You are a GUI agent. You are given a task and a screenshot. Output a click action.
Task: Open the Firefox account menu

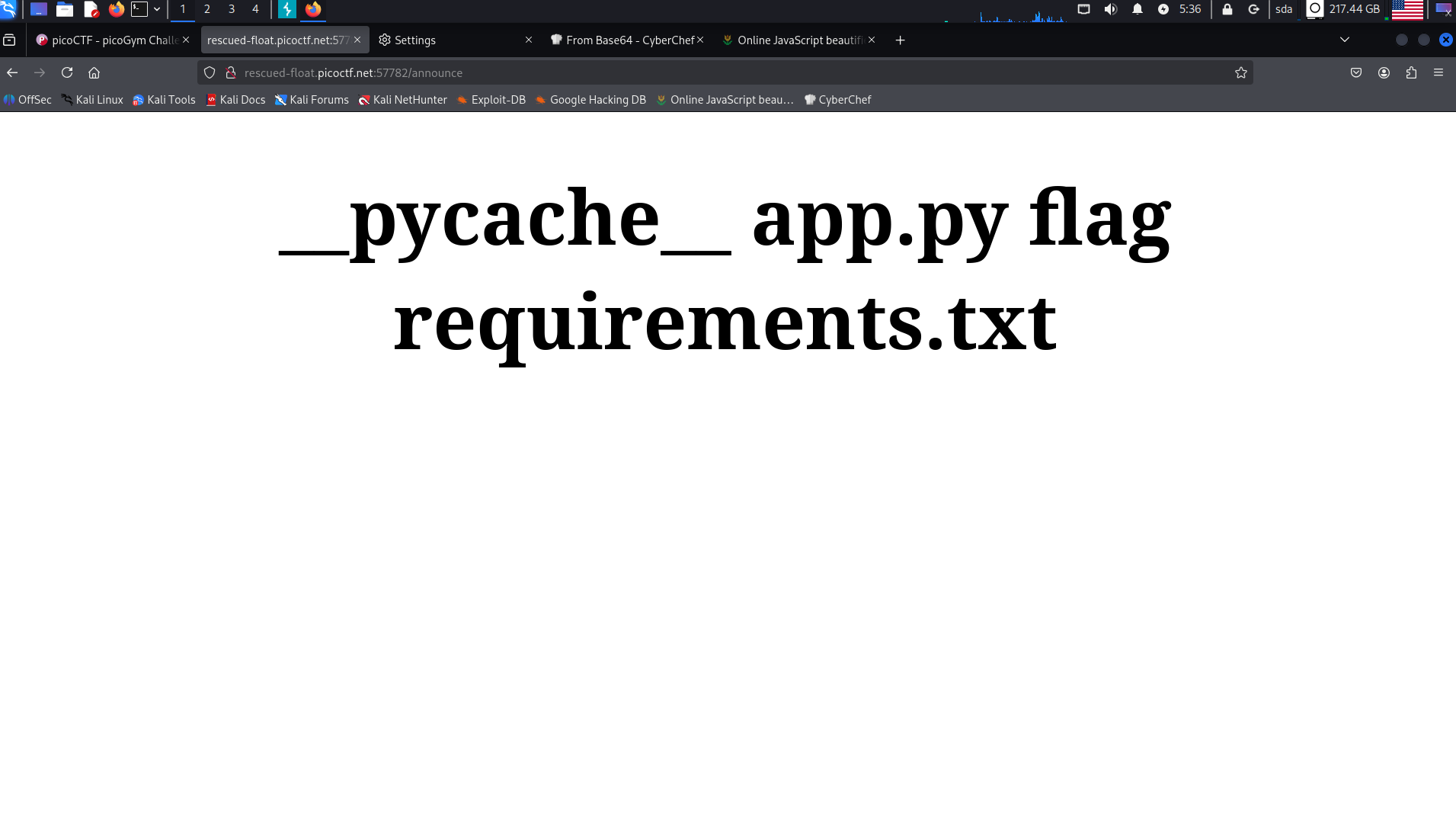1384,72
